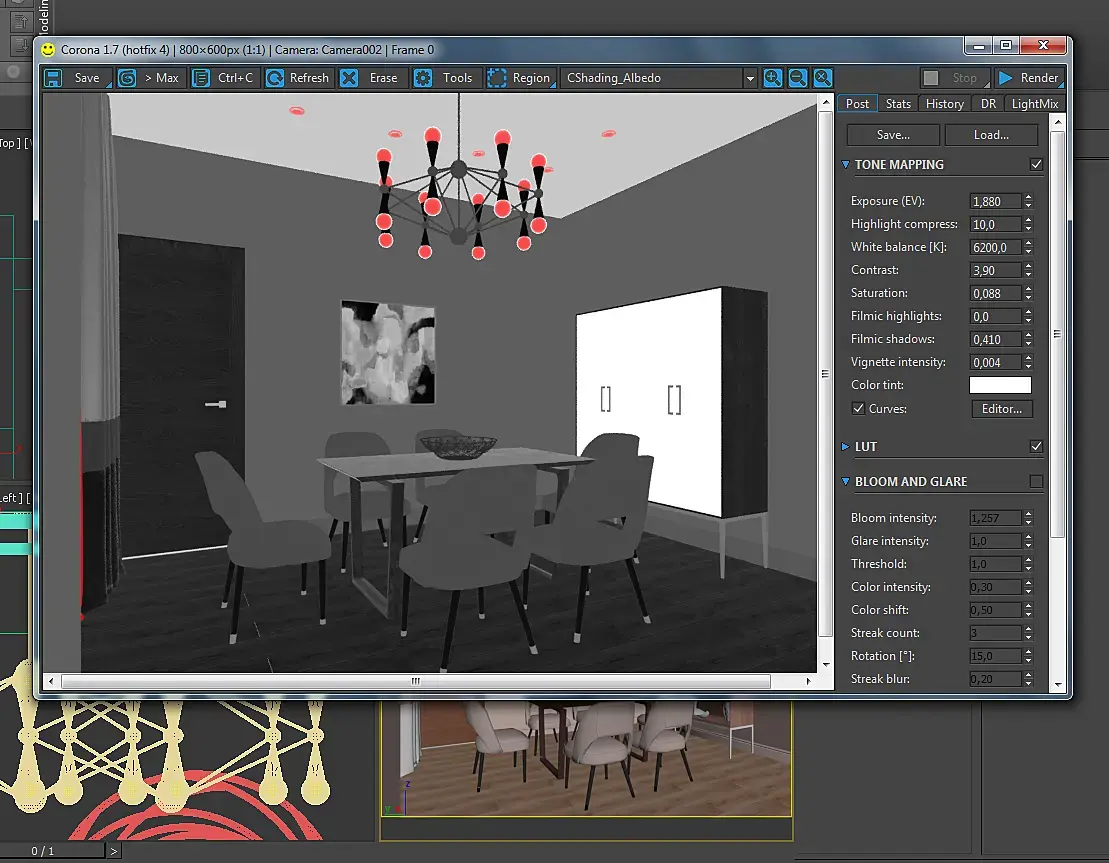The image size is (1109, 863).
Task: Click the Filmic shadows value field
Action: tap(995, 340)
